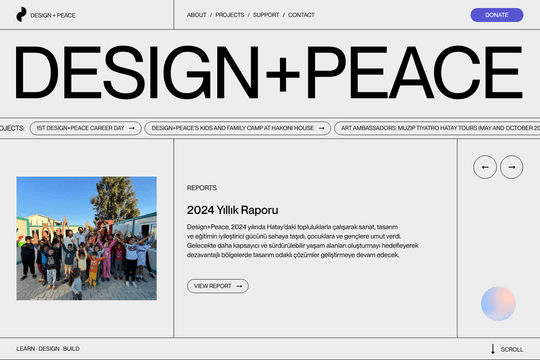Click the Learn · Design · Build tagline

[48, 349]
